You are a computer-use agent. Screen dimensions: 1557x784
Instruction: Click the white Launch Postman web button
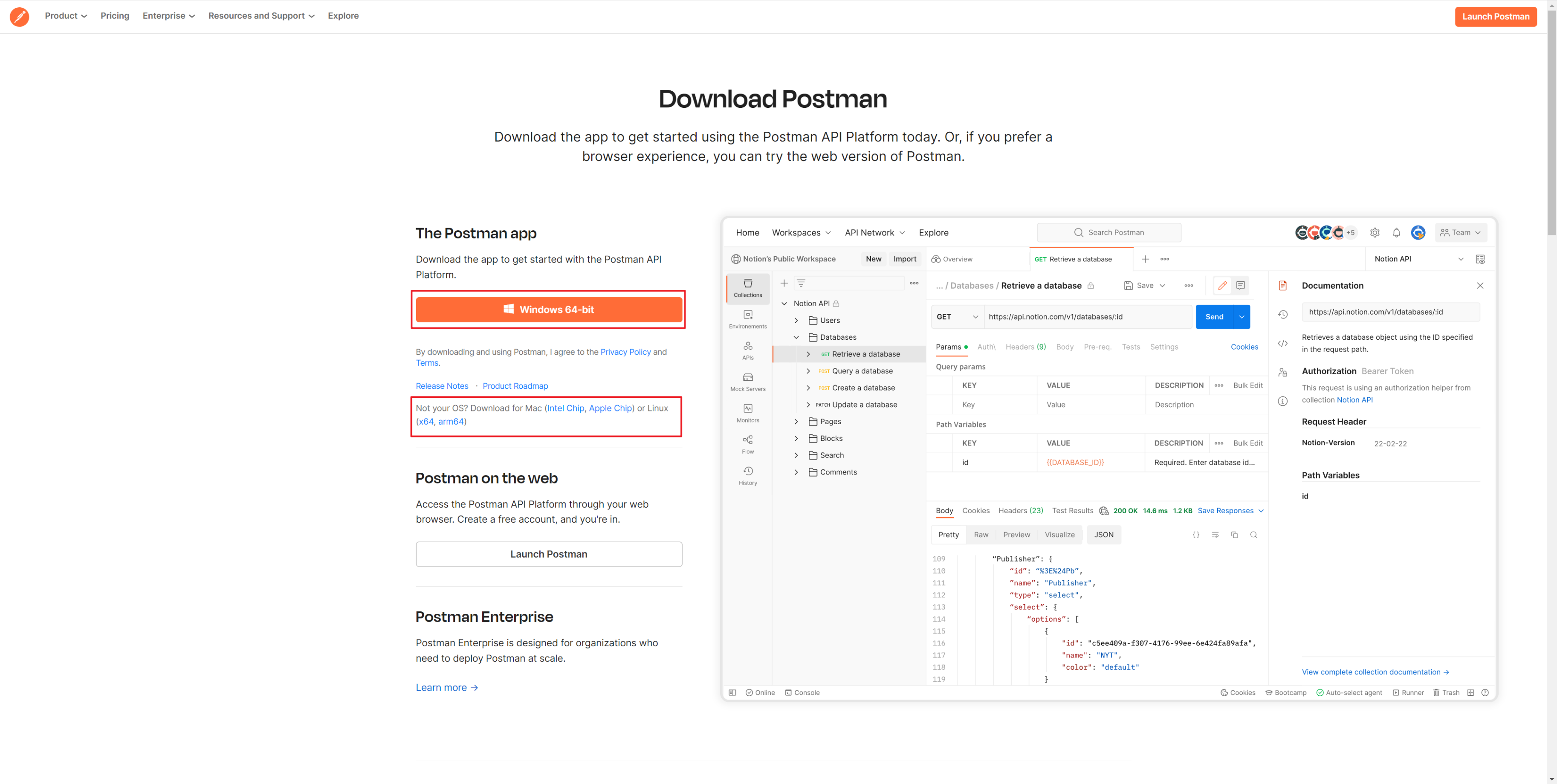pyautogui.click(x=548, y=554)
